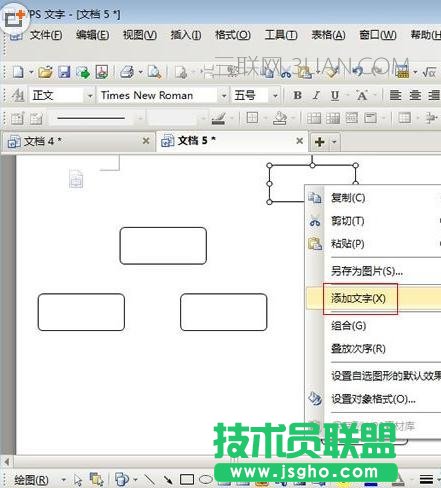Open the print dropdown arrow
The height and width of the screenshot is (488, 441).
point(141,72)
